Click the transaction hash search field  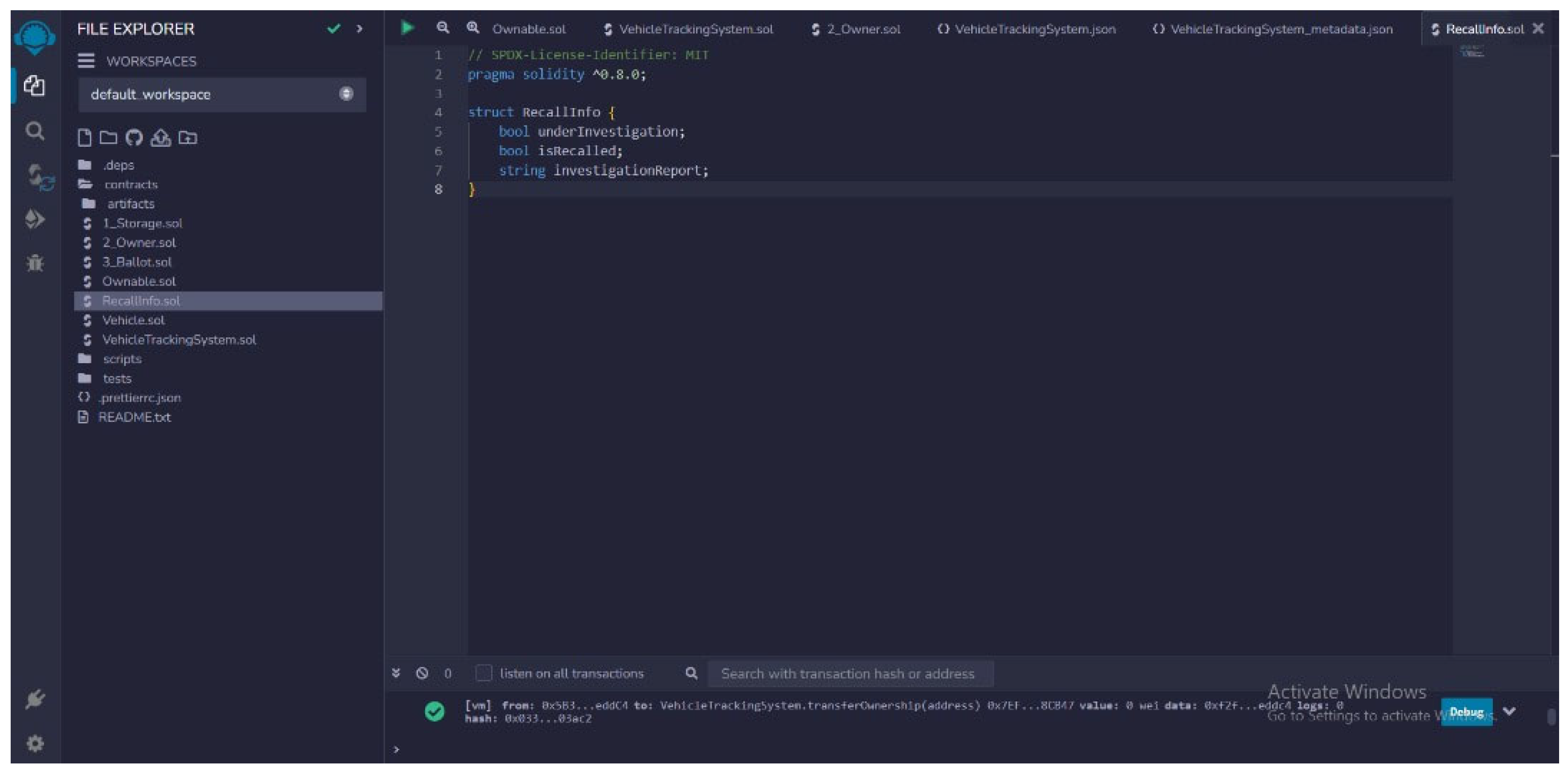849,674
